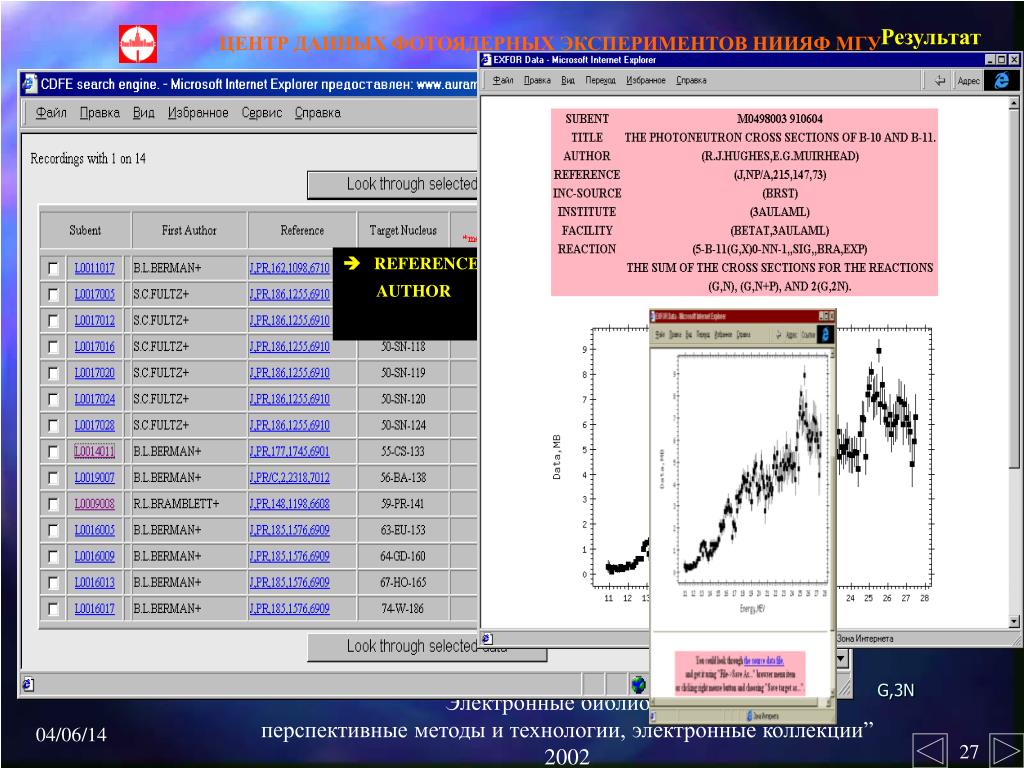Click the page icon in EXFOR status bar
The width and height of the screenshot is (1024, 768).
pos(487,638)
